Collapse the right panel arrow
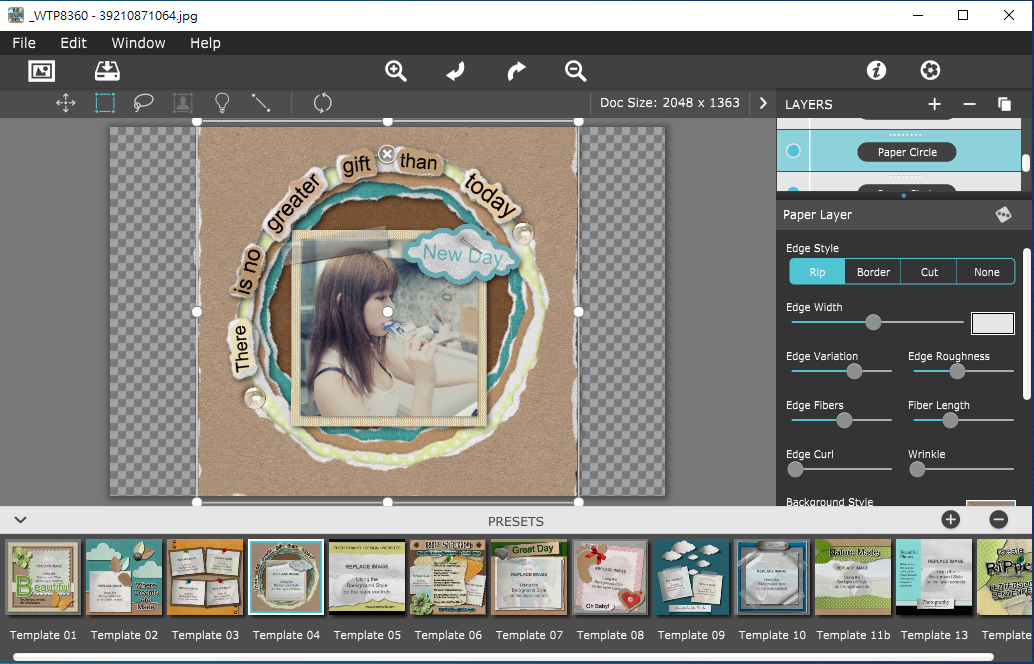 coord(764,103)
